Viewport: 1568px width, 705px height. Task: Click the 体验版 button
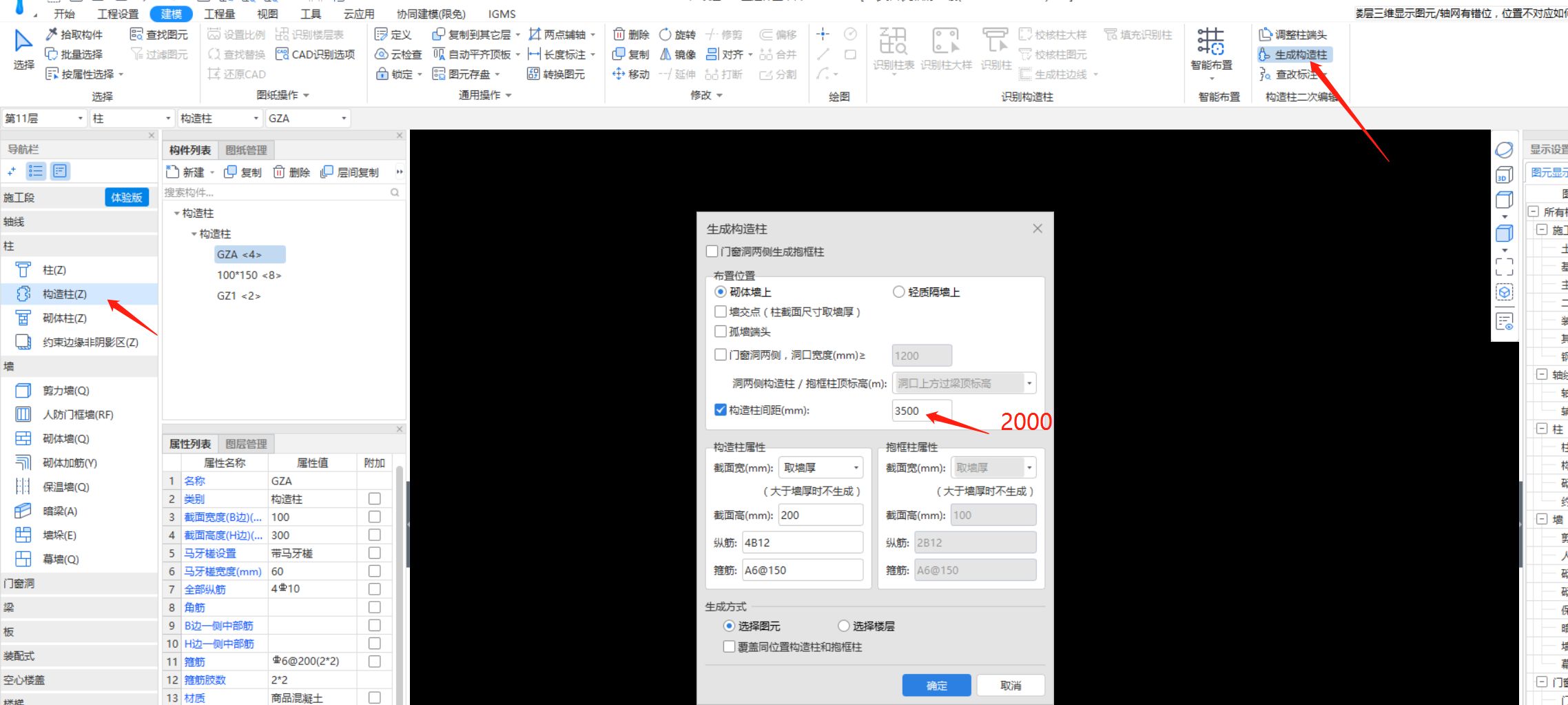[x=127, y=198]
